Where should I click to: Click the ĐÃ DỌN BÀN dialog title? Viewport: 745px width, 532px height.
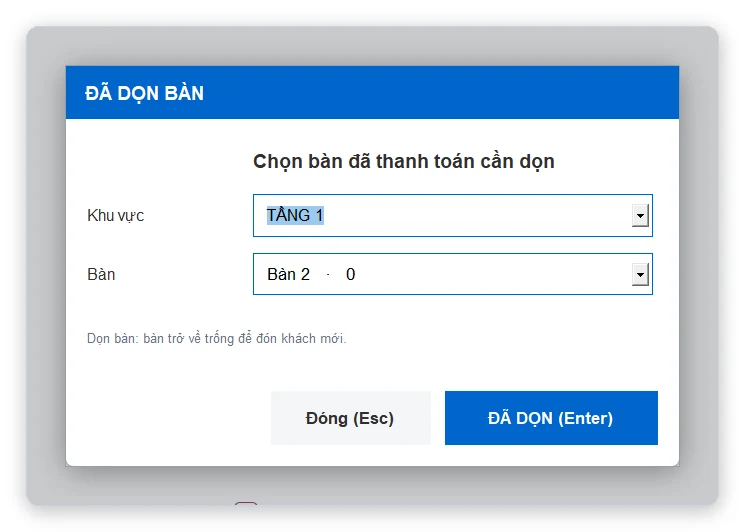pyautogui.click(x=144, y=93)
